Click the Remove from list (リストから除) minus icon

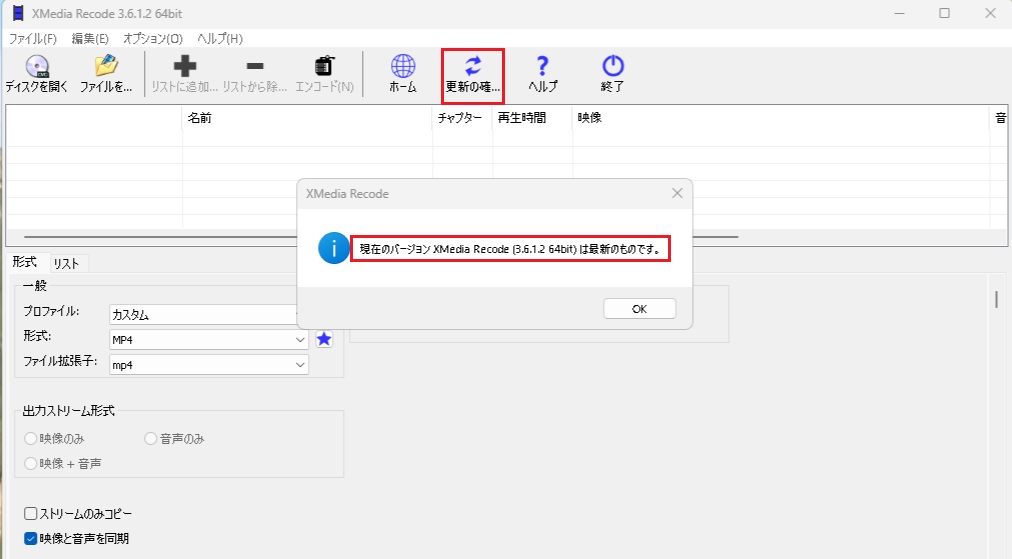(x=255, y=66)
